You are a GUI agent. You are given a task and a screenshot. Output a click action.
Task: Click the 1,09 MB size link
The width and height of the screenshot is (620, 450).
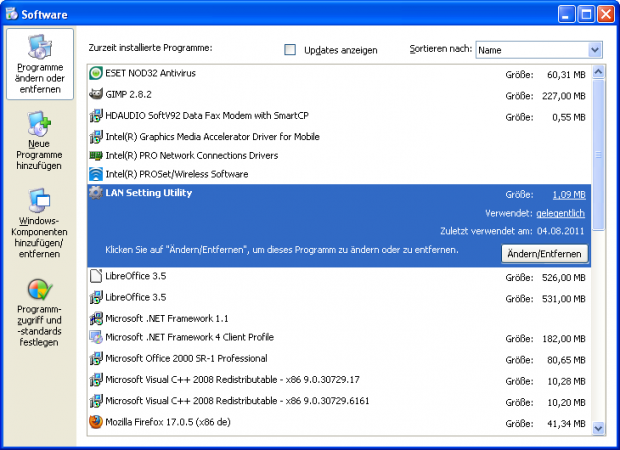tap(566, 195)
